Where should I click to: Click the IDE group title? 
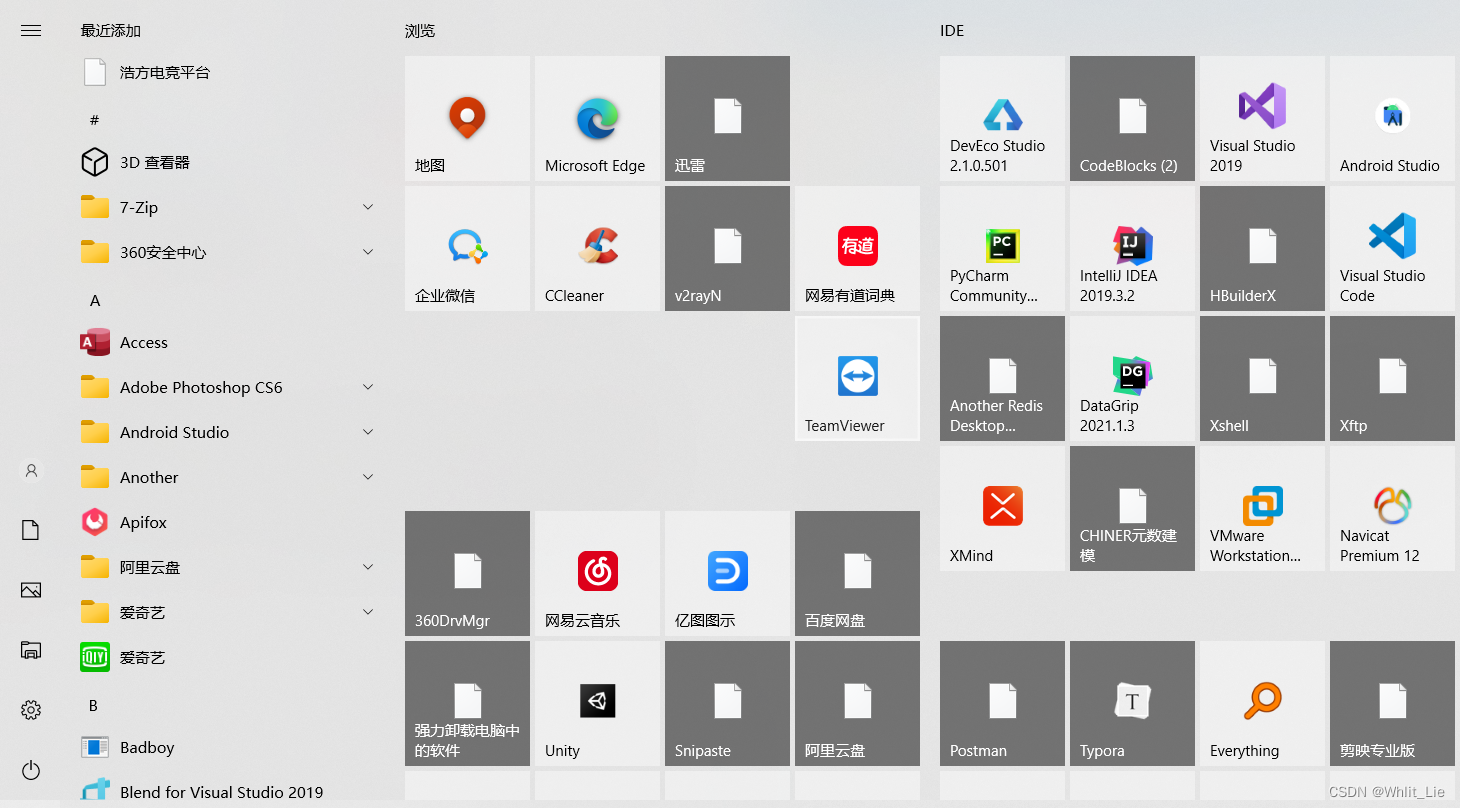point(952,31)
